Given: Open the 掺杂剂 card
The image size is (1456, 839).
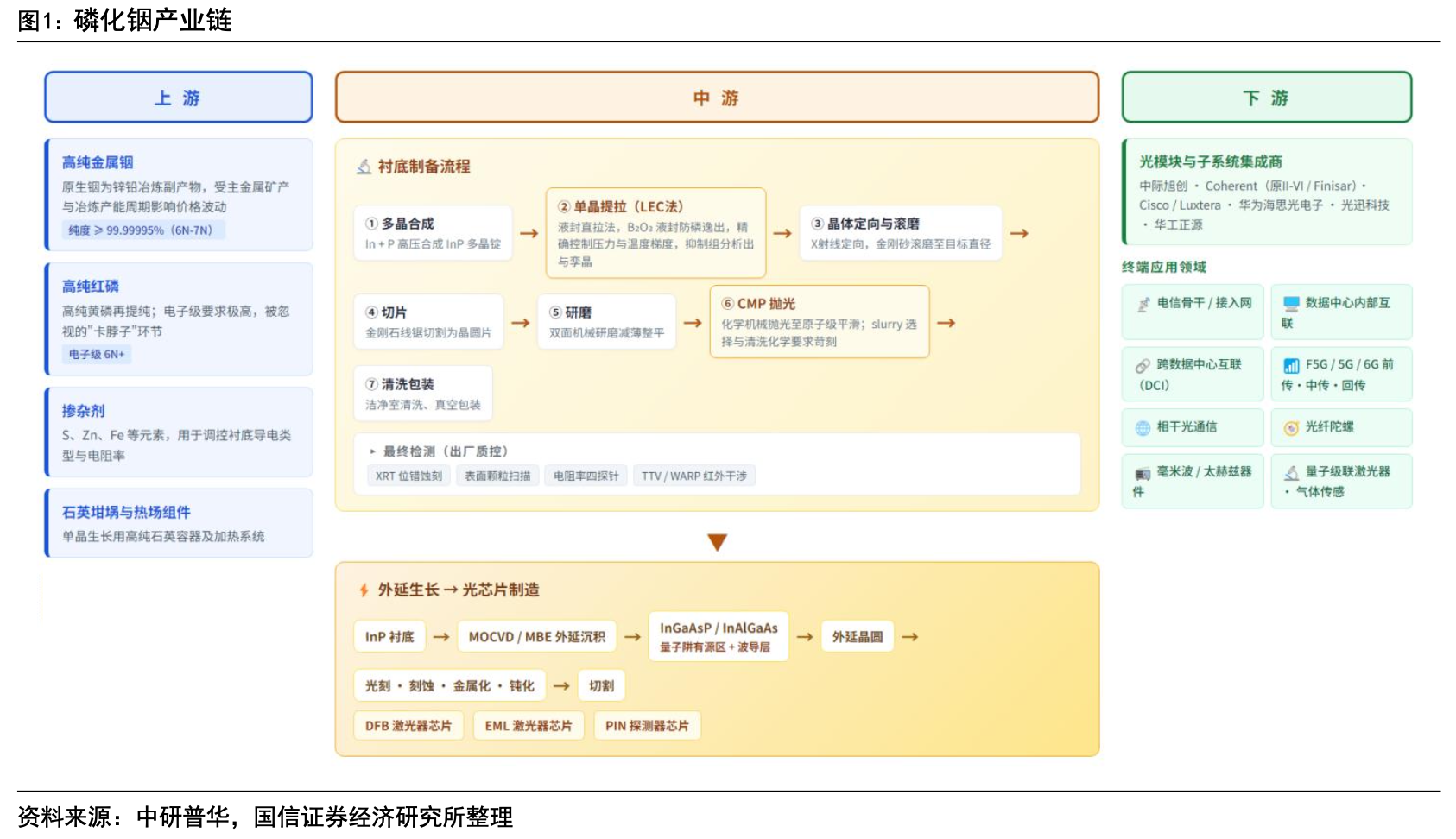Looking at the screenshot, I should click(x=179, y=432).
